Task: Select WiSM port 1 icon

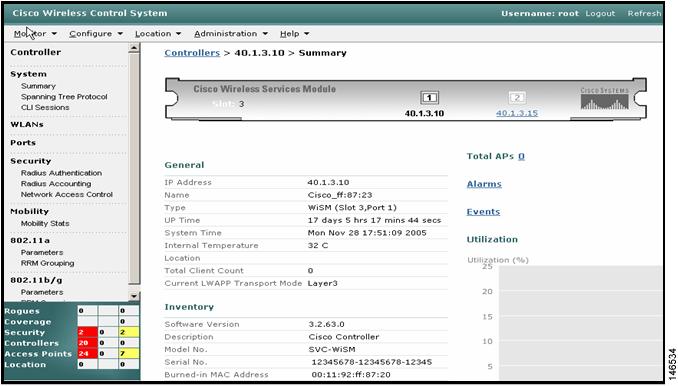Action: click(x=429, y=98)
